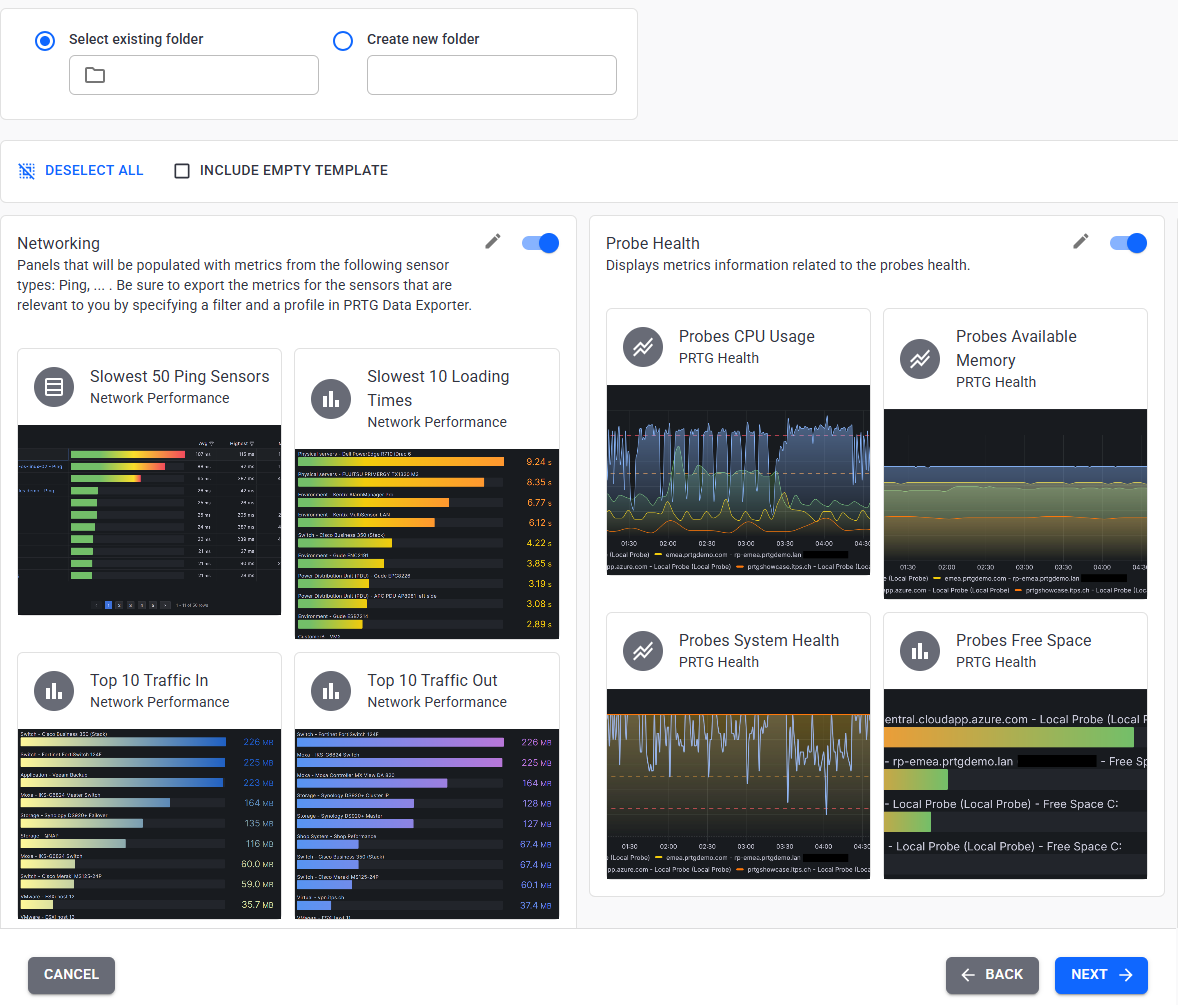Open the Top 10 Traffic Out preview image
The height and width of the screenshot is (1005, 1178).
tap(427, 824)
